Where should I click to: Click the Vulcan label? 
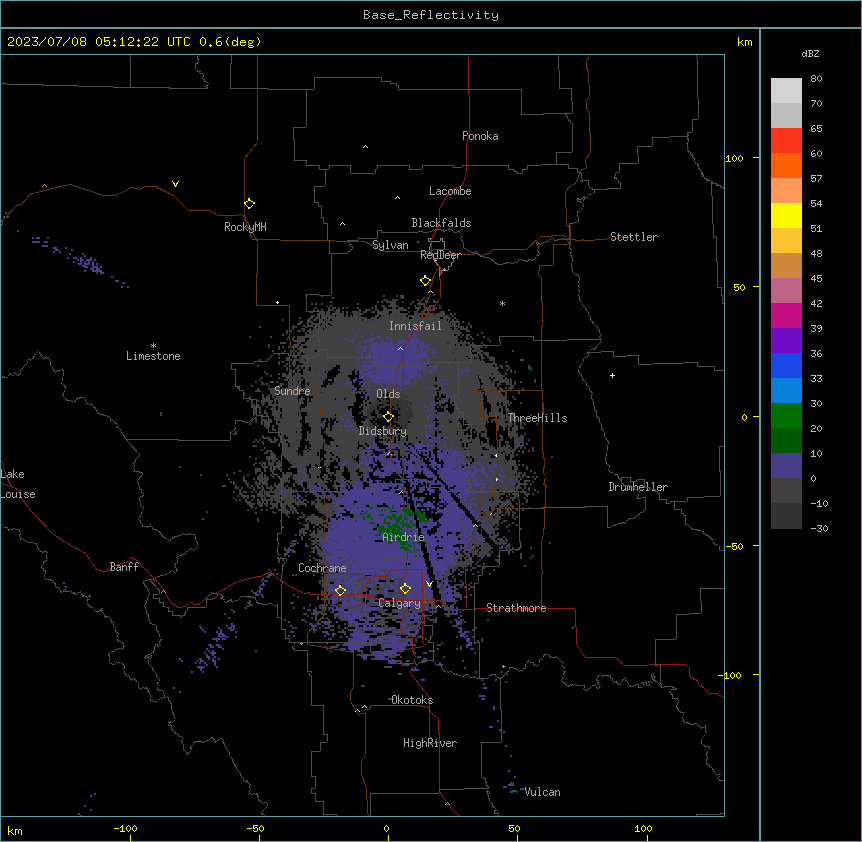tap(542, 792)
